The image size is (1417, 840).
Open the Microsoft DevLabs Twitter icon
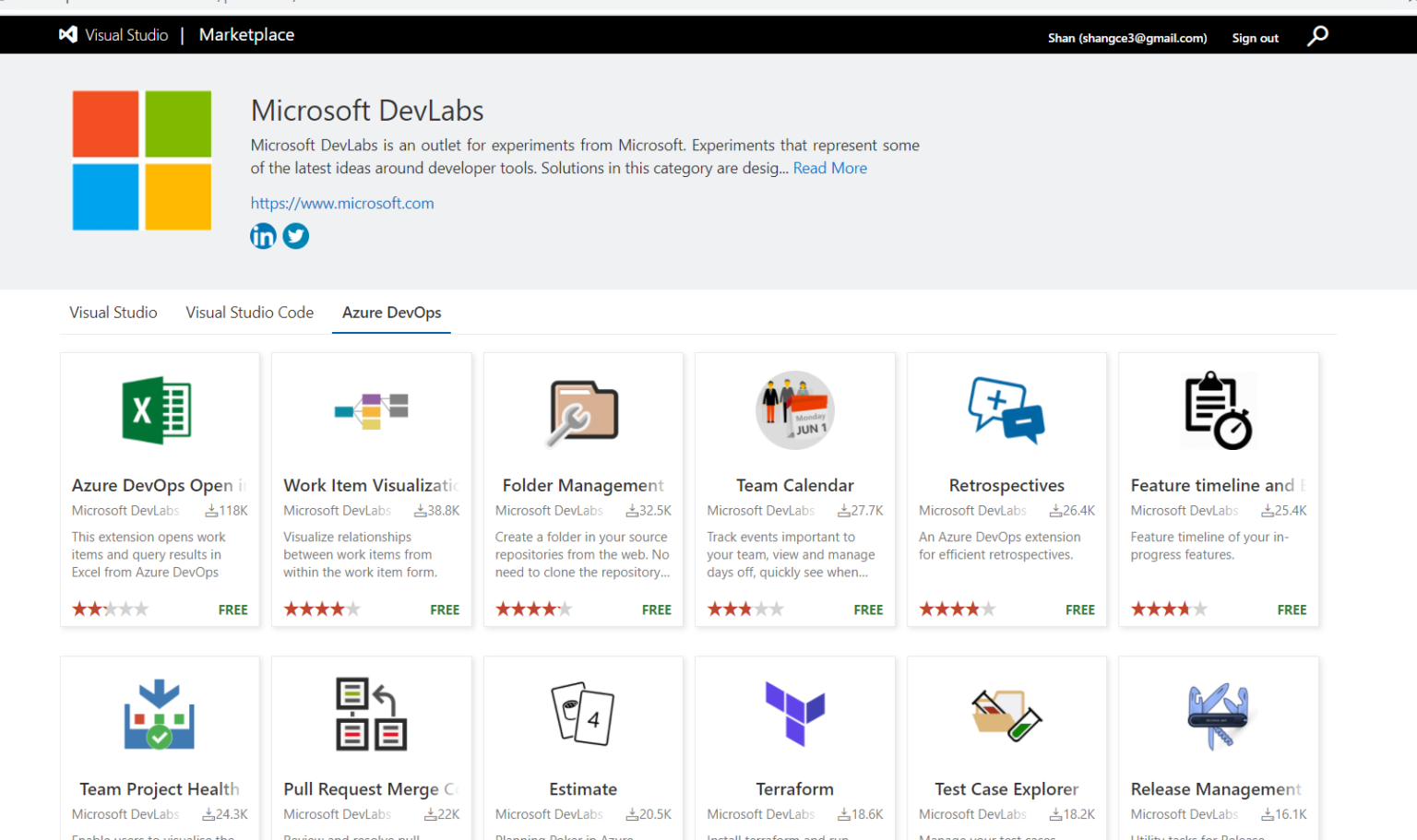tap(296, 236)
